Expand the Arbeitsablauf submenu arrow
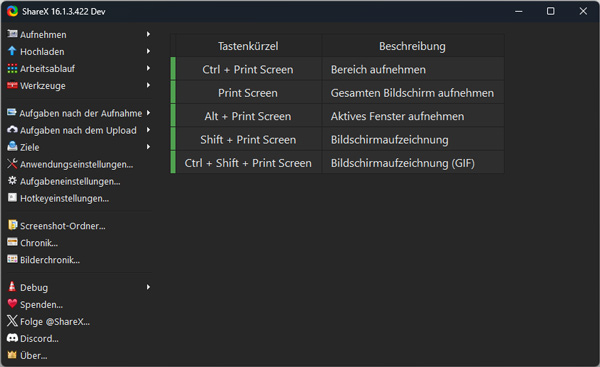 click(148, 68)
